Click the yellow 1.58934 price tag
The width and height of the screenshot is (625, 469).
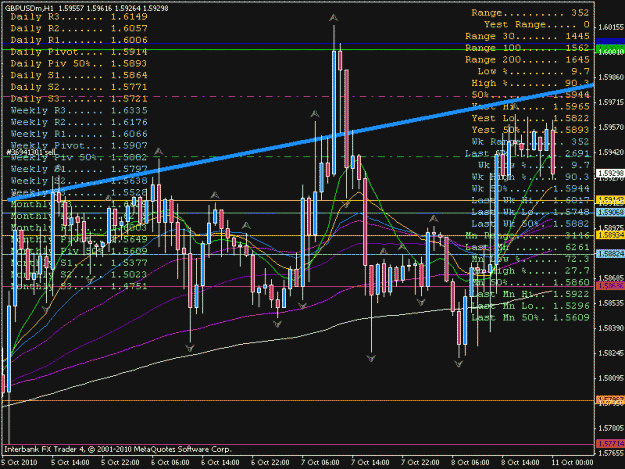point(610,235)
